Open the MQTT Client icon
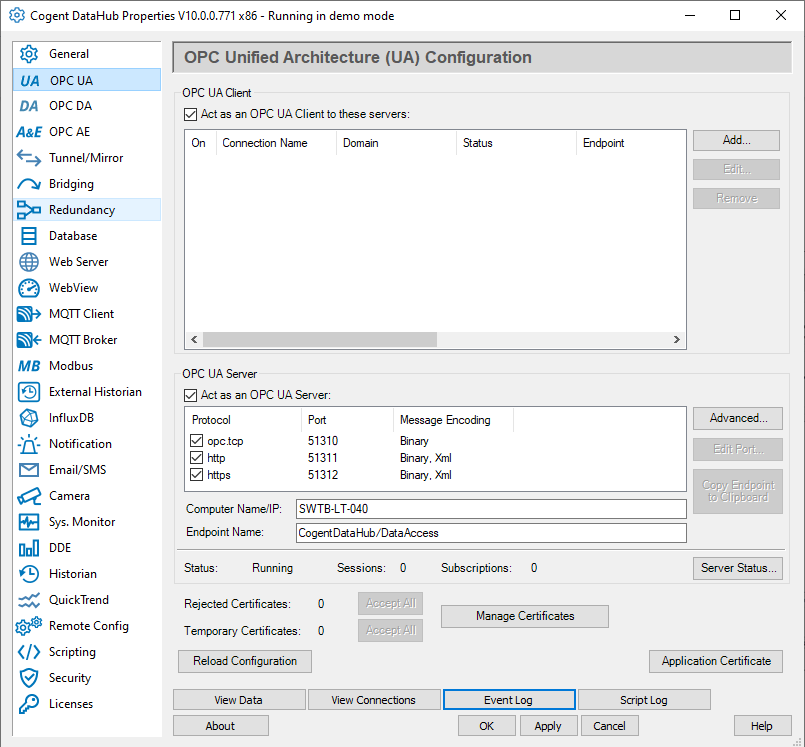This screenshot has width=805, height=747. [29, 314]
